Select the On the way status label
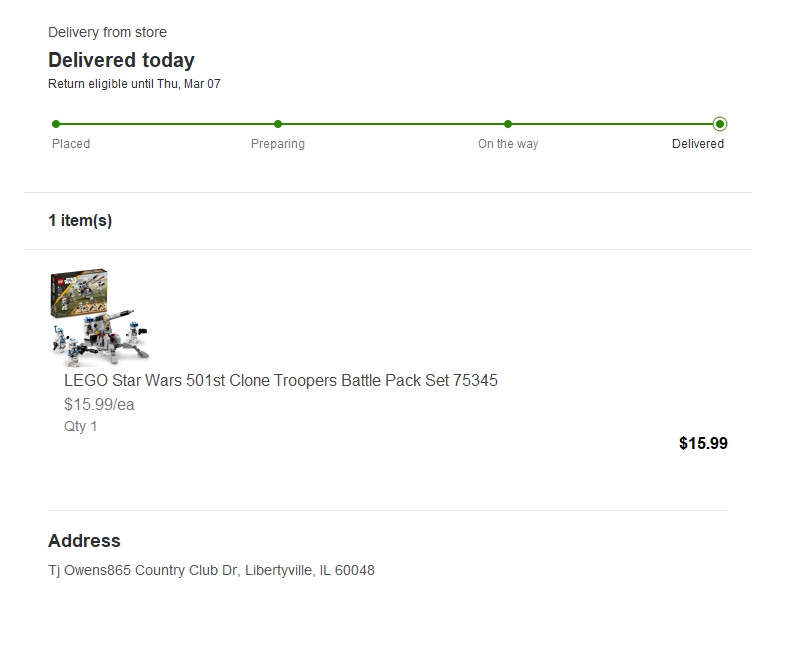This screenshot has width=800, height=646. pyautogui.click(x=508, y=144)
